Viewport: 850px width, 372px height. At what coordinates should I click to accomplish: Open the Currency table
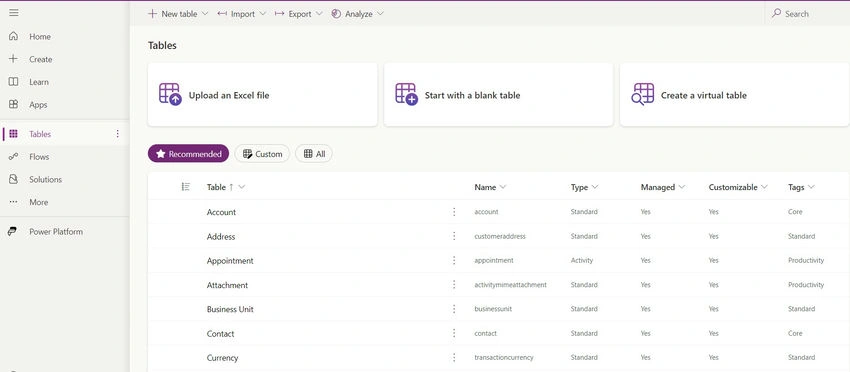coord(222,358)
